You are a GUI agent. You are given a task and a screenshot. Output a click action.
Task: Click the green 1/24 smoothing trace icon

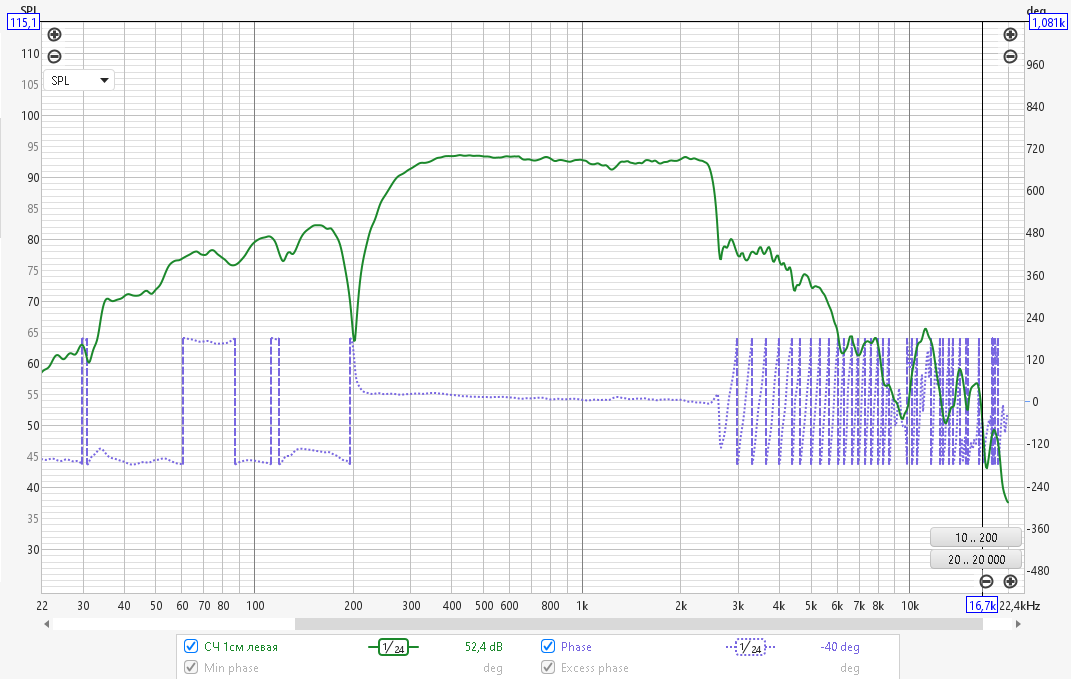point(393,647)
